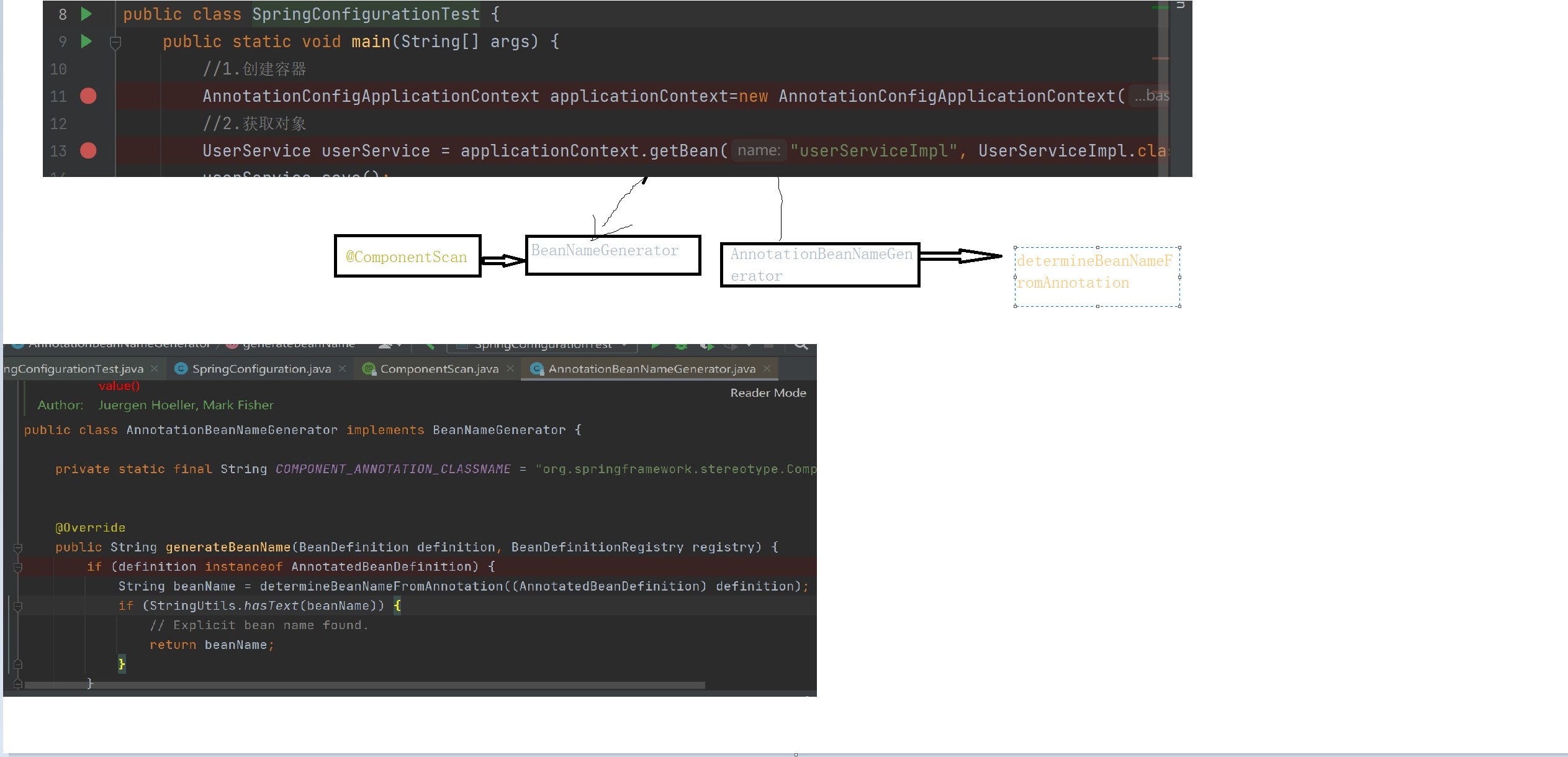Click the SpringConfigurationTest class name on line 8
This screenshot has height=757, width=1568.
click(x=366, y=14)
